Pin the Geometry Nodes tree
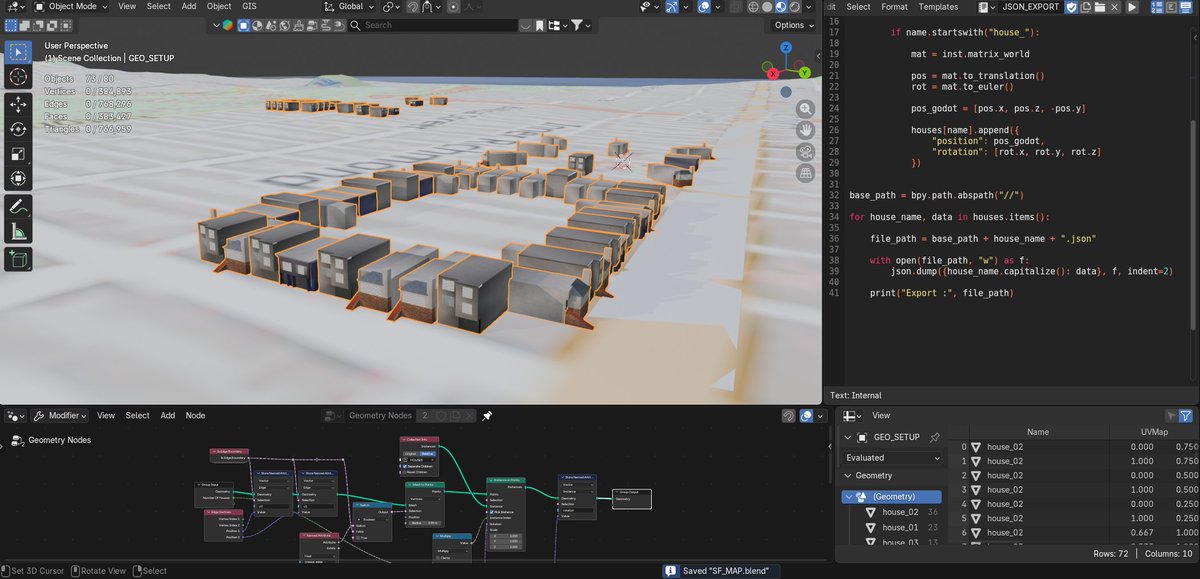Screen dimensions: 1200x579 click(x=487, y=415)
